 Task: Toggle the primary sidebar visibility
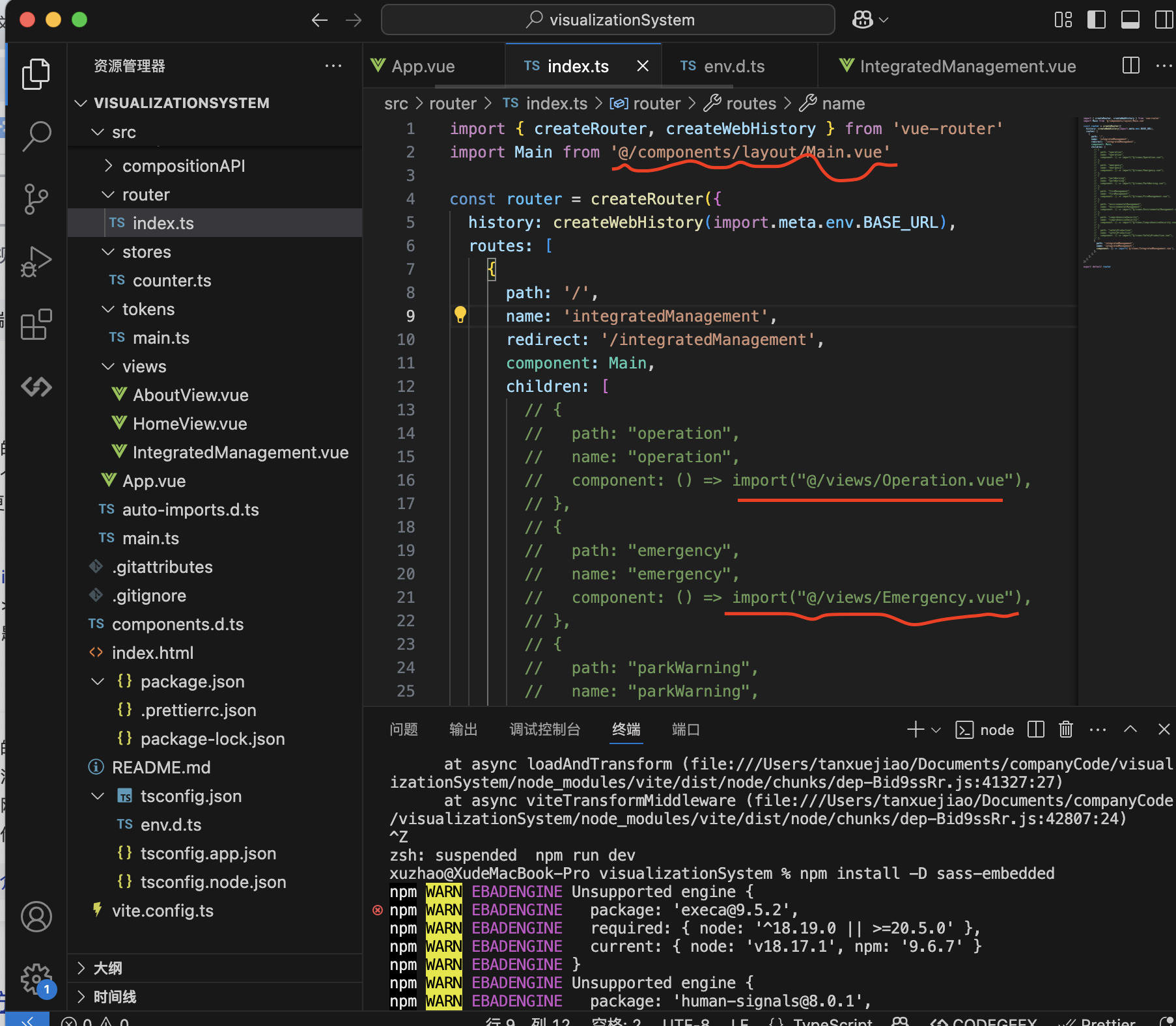pyautogui.click(x=1097, y=20)
